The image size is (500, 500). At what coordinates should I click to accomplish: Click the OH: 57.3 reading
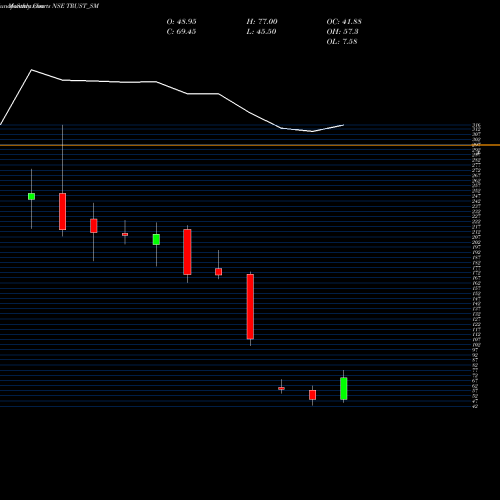(x=342, y=32)
